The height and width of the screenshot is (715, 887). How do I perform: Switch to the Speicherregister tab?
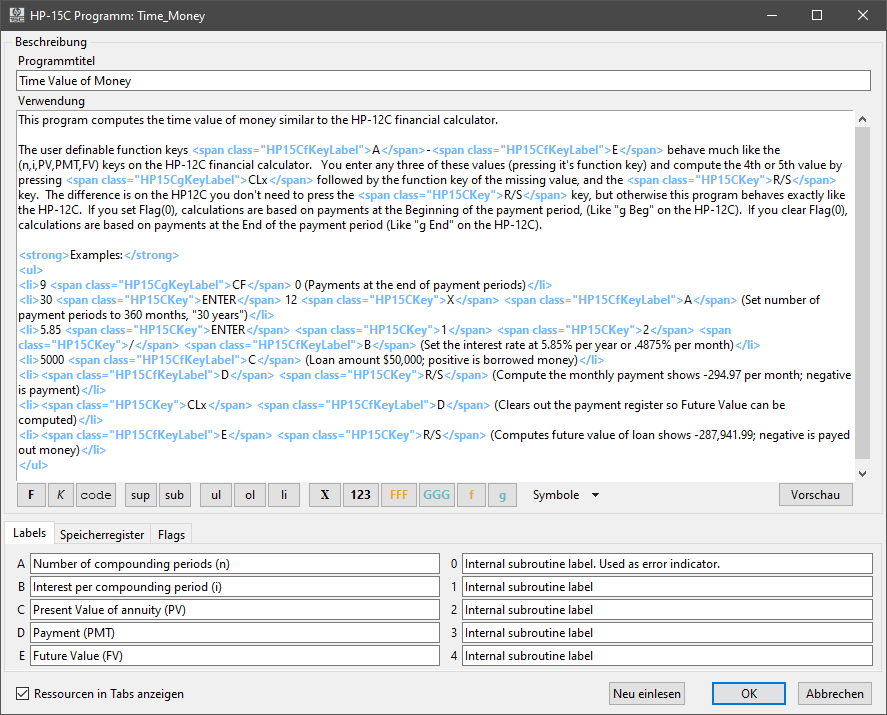tap(100, 534)
